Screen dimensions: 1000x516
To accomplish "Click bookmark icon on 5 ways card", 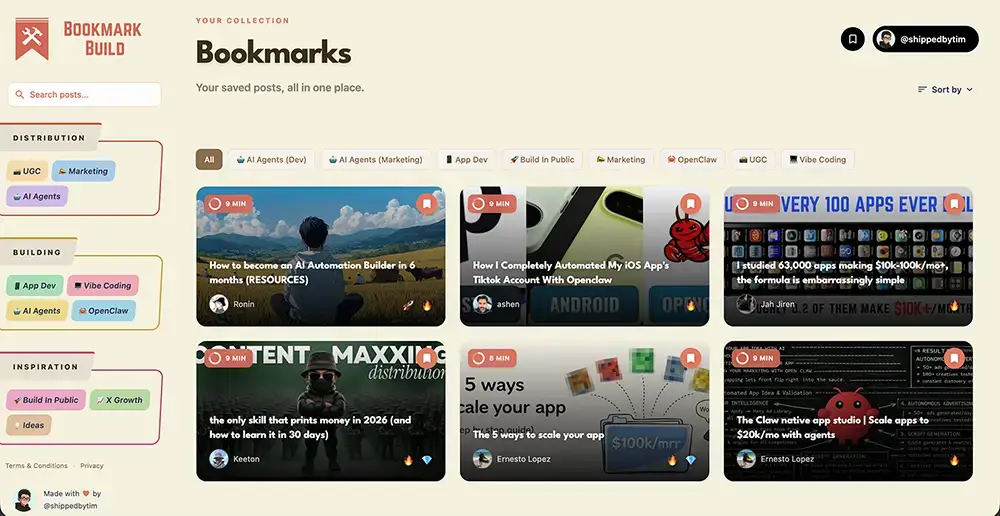I will [x=690, y=358].
